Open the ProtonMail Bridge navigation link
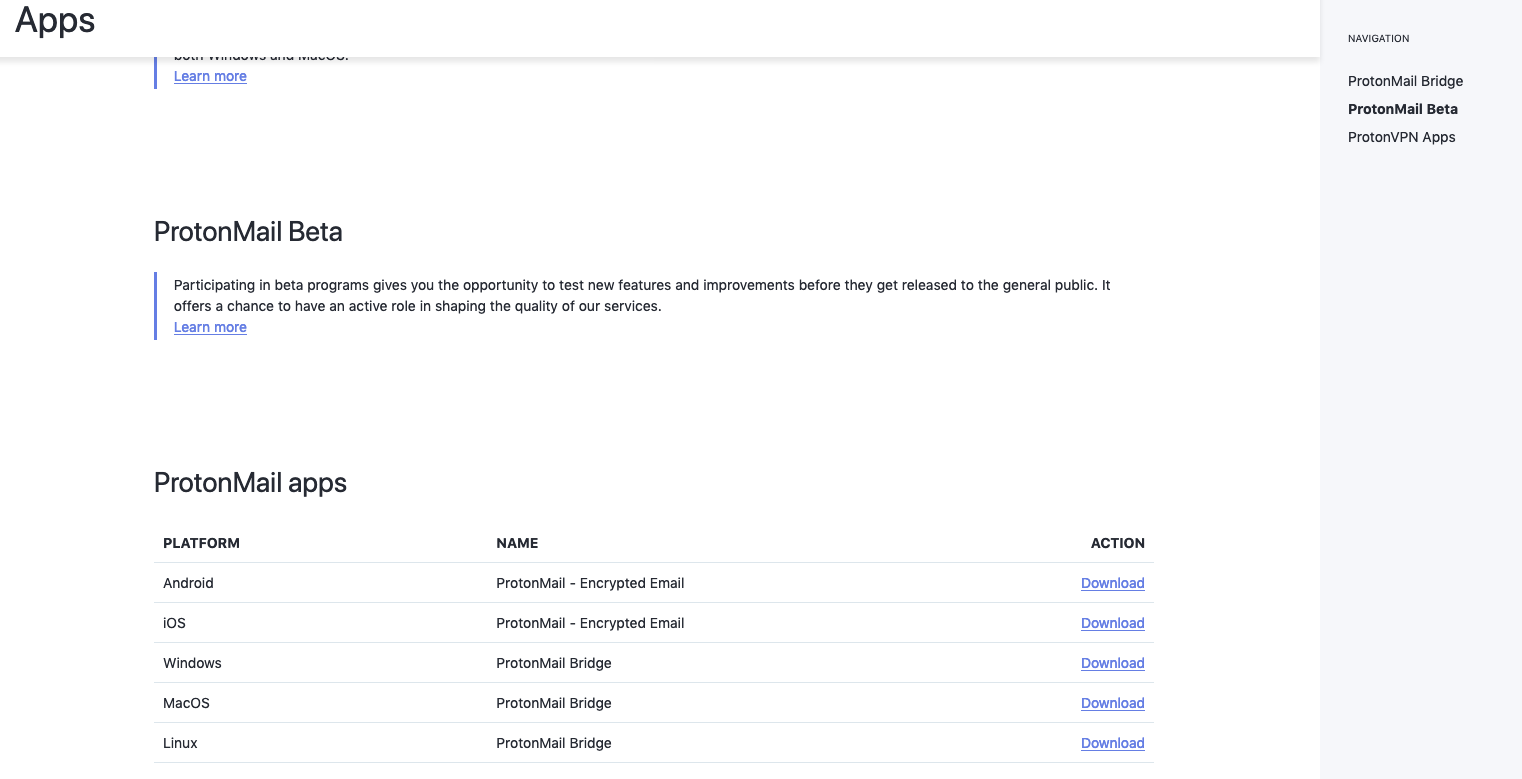This screenshot has width=1522, height=779. click(x=1405, y=81)
